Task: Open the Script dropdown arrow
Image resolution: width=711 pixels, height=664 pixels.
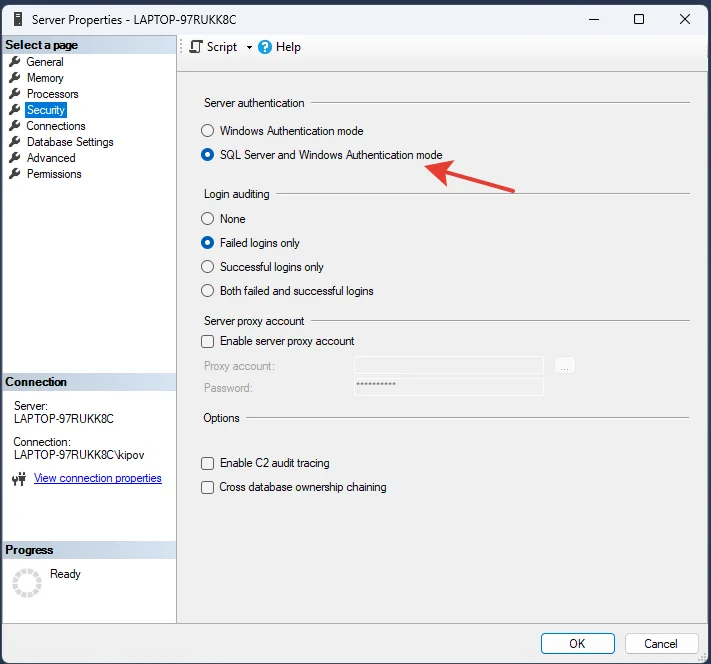Action: [249, 48]
